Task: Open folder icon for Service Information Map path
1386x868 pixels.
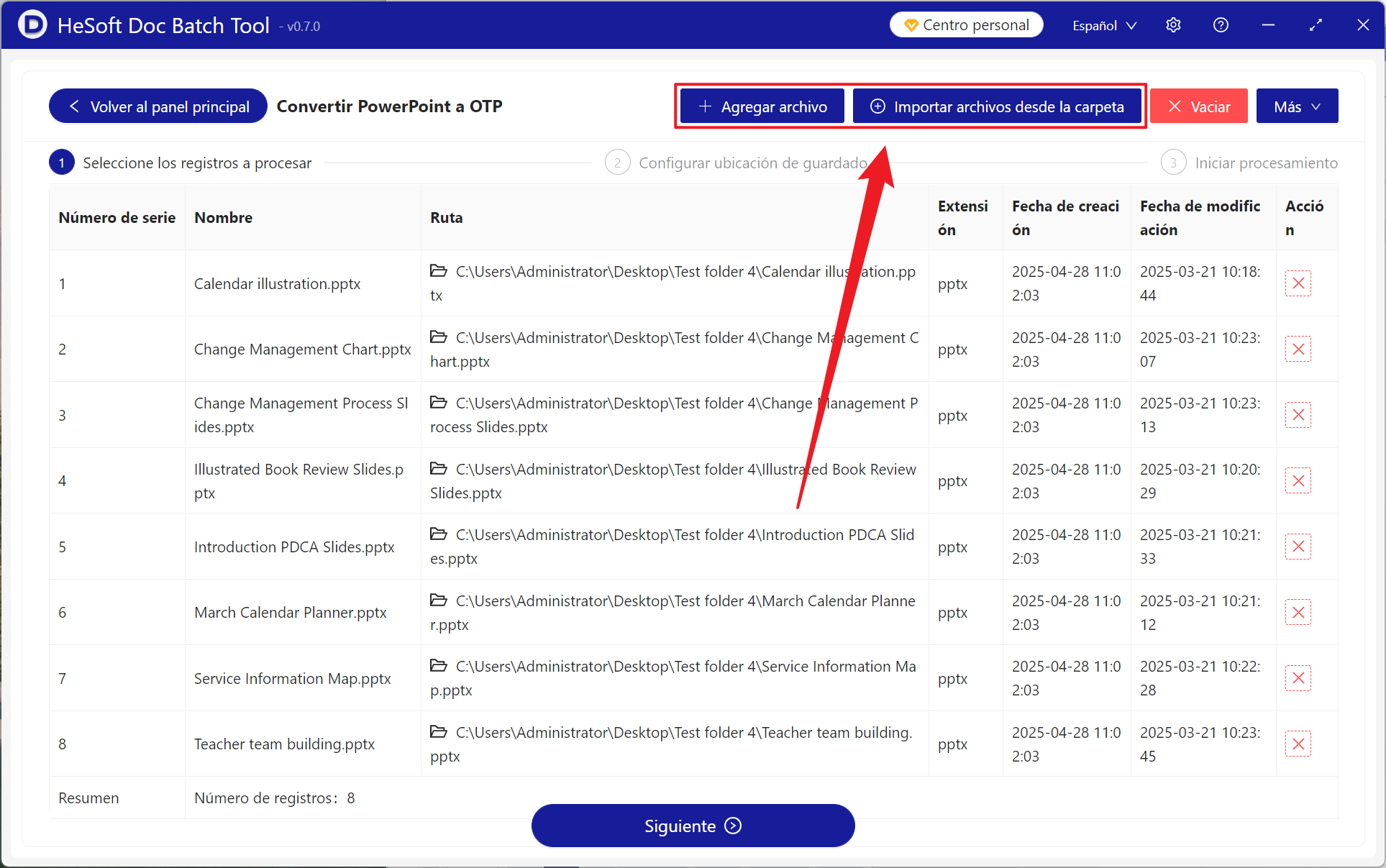Action: 439,666
